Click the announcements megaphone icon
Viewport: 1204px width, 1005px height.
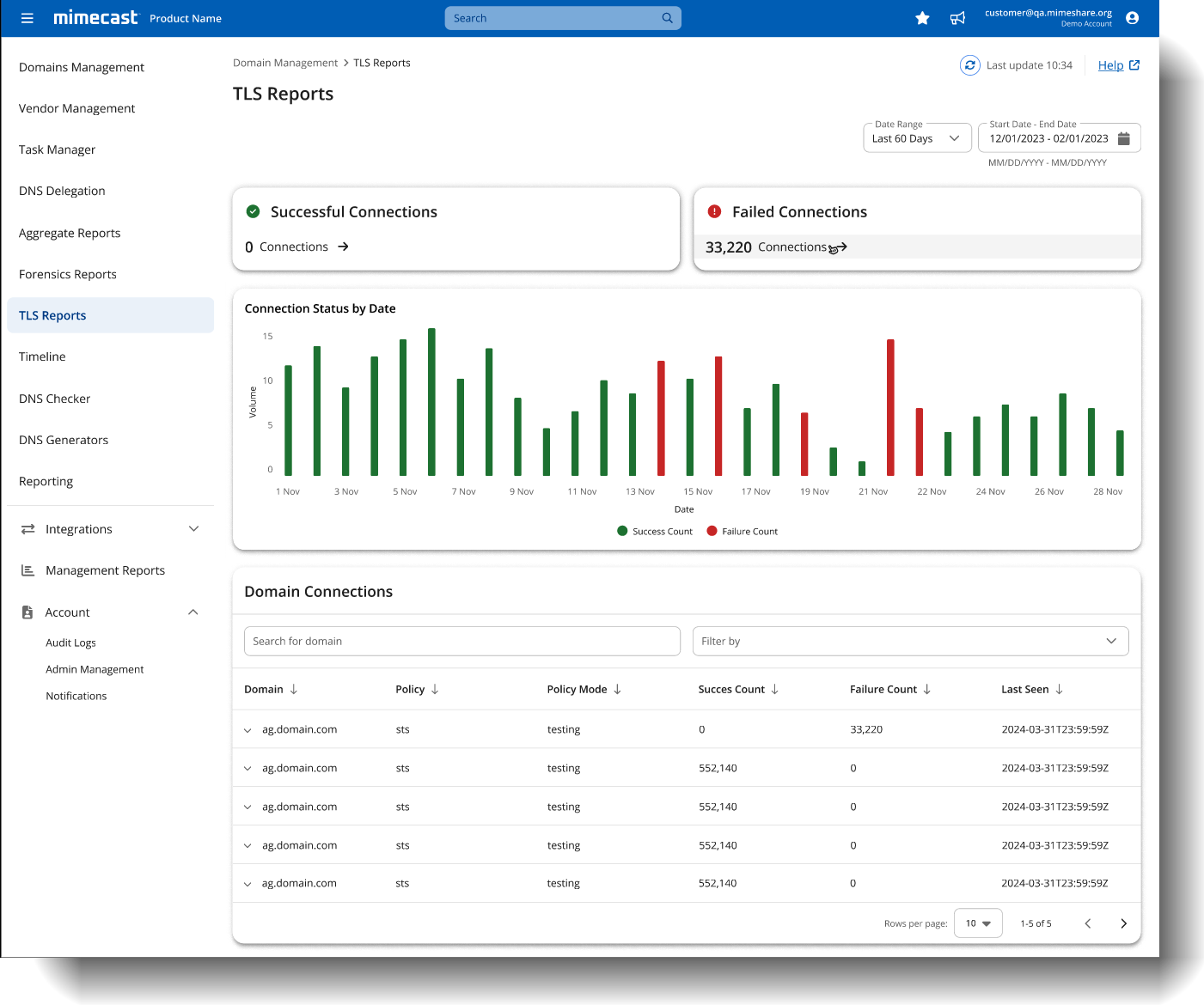(957, 17)
